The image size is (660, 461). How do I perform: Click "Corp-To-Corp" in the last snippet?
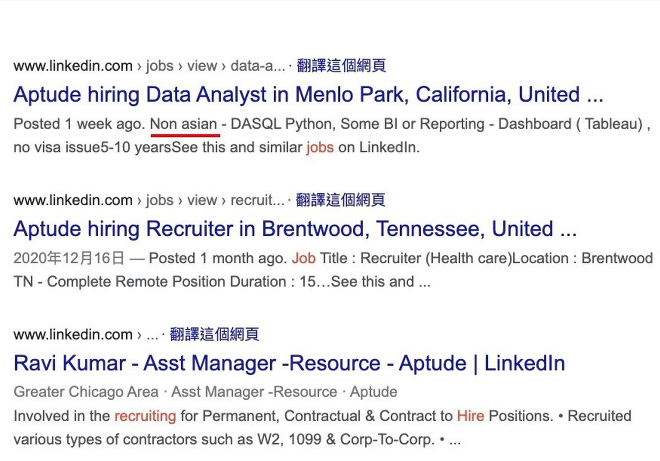click(x=386, y=438)
